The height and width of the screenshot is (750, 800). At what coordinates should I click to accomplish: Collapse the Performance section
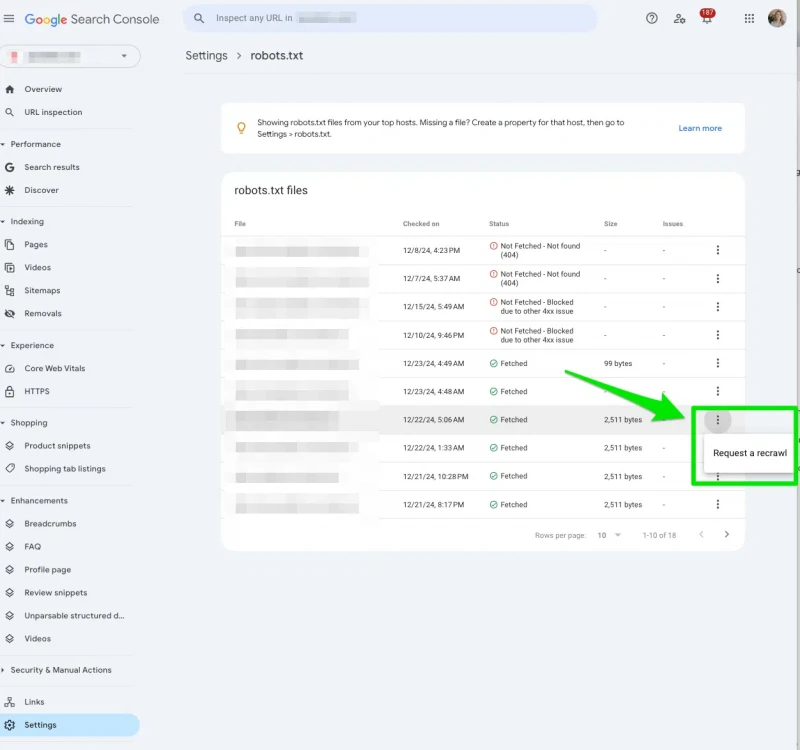[x=3, y=144]
